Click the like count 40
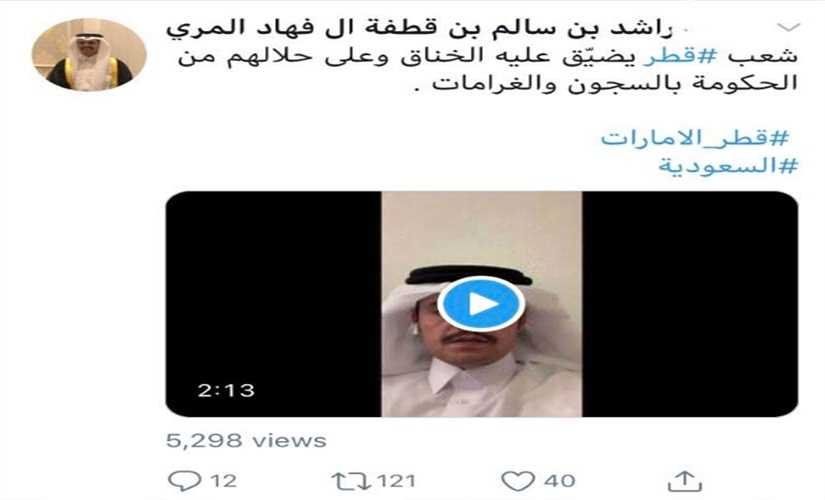Screen dimensions: 825x500 click(x=559, y=481)
